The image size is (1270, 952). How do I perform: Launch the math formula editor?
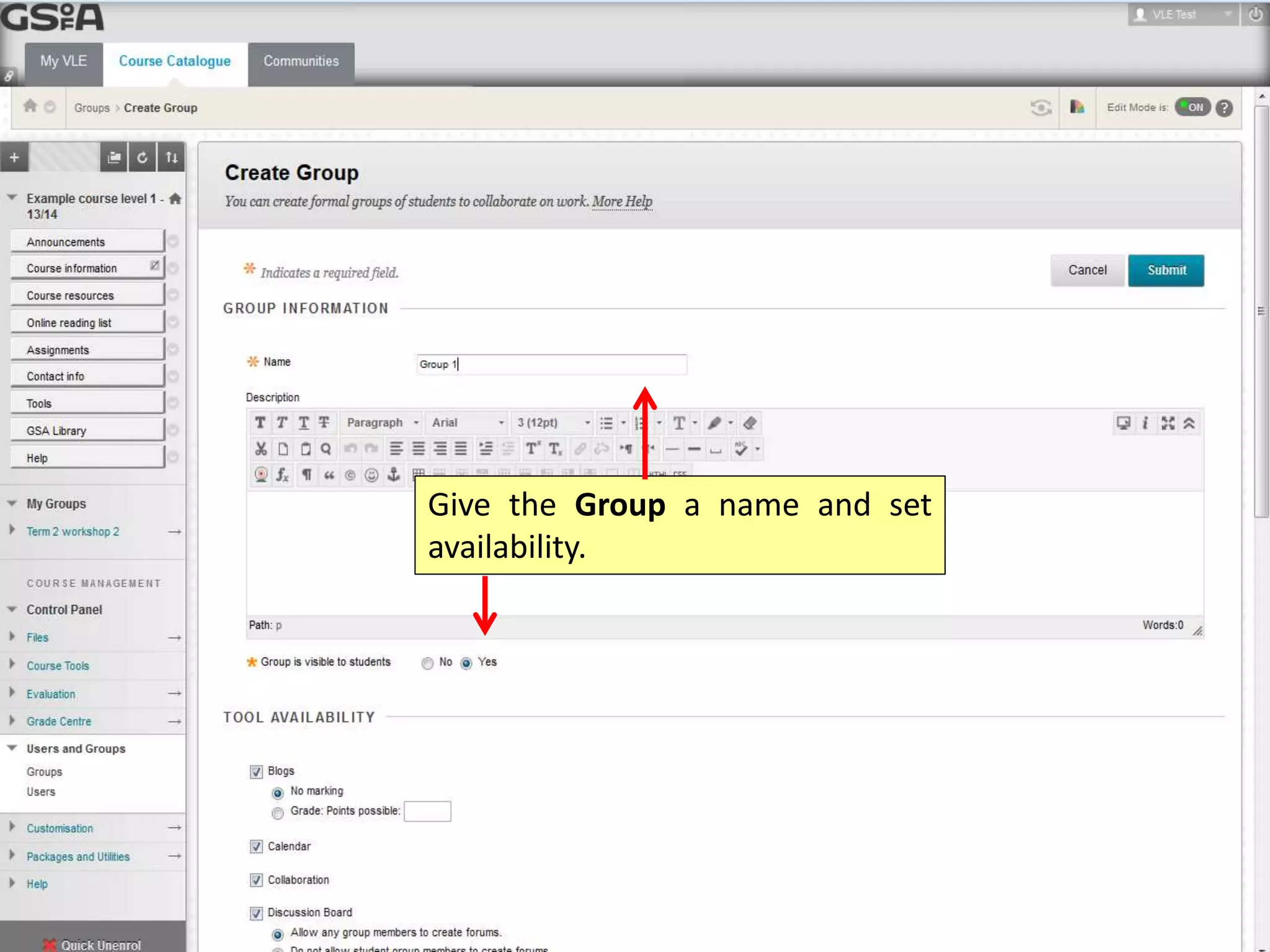[283, 475]
